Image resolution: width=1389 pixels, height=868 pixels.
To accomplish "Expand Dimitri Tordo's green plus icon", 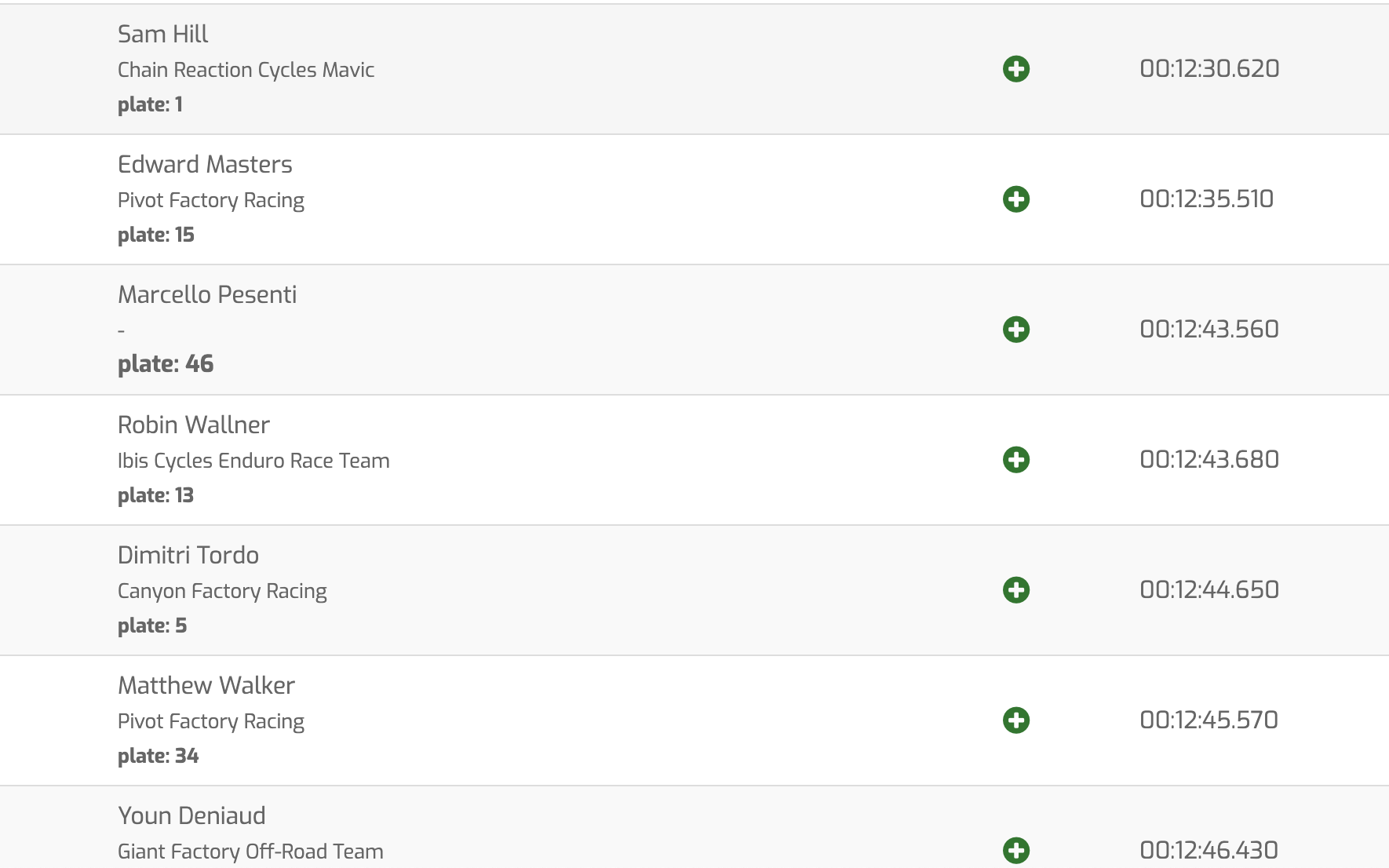I will click(1016, 590).
